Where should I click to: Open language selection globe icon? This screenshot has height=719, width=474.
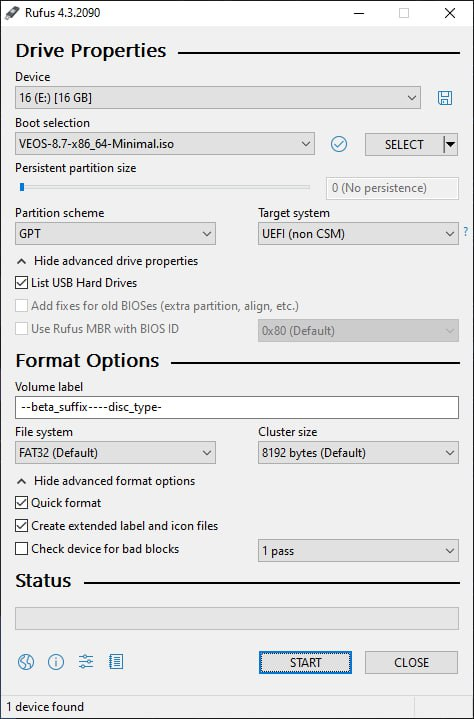26,662
